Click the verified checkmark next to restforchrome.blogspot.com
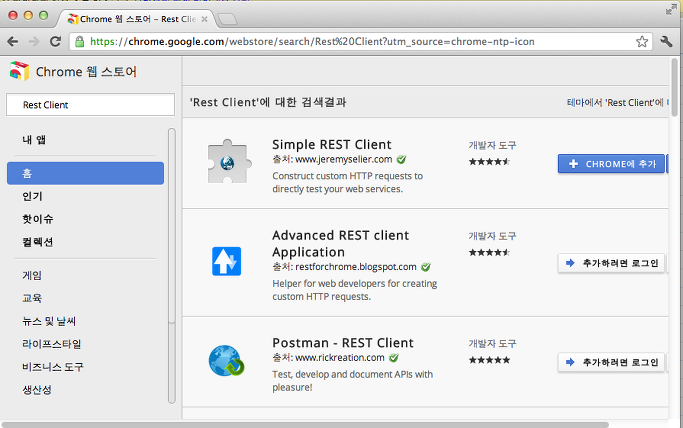 tap(426, 267)
